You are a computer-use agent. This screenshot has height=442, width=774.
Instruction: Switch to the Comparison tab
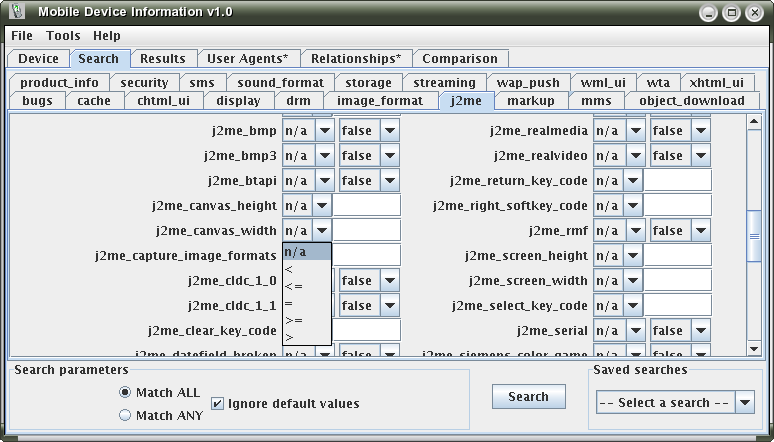459,59
